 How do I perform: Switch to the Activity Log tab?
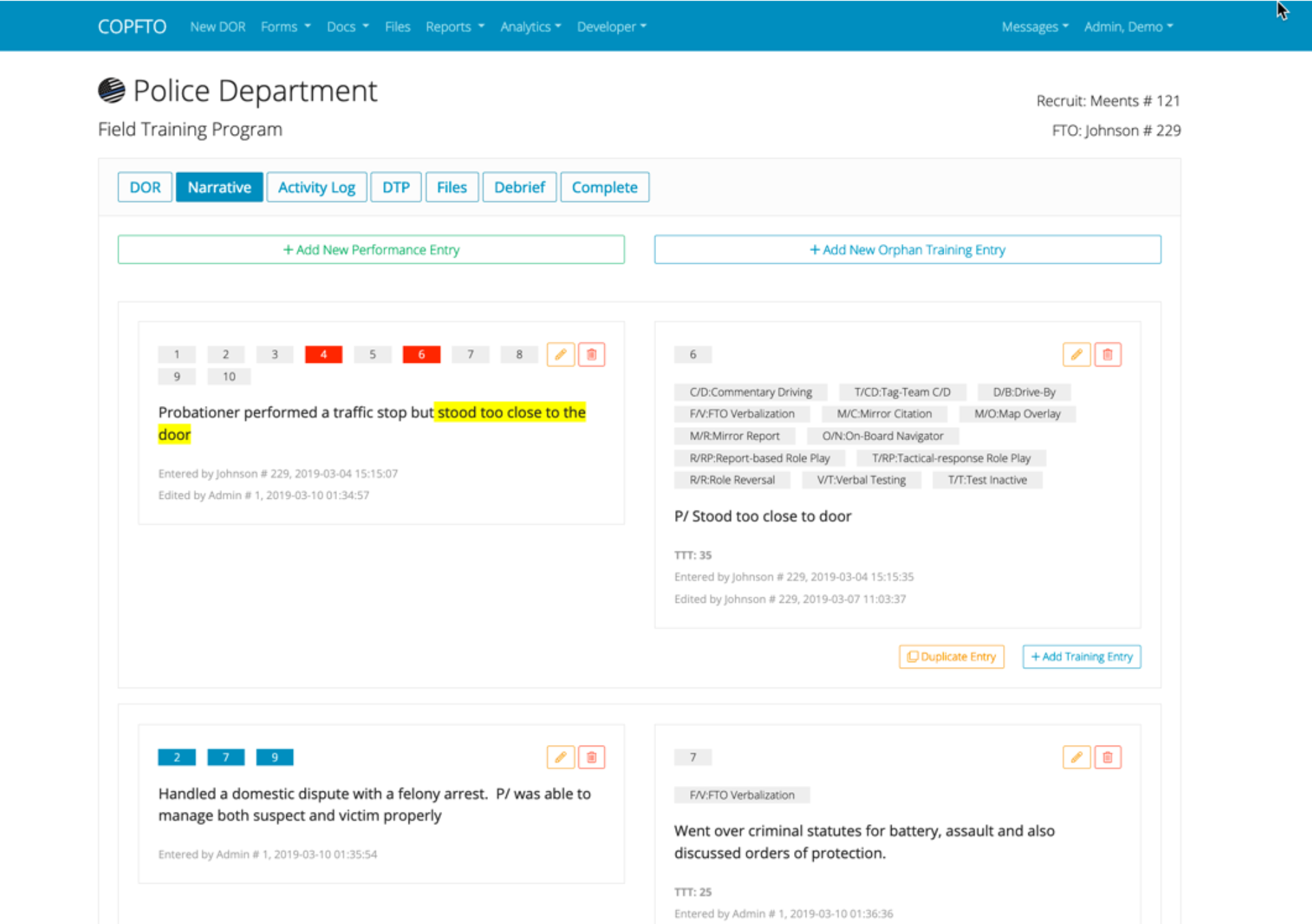(316, 187)
